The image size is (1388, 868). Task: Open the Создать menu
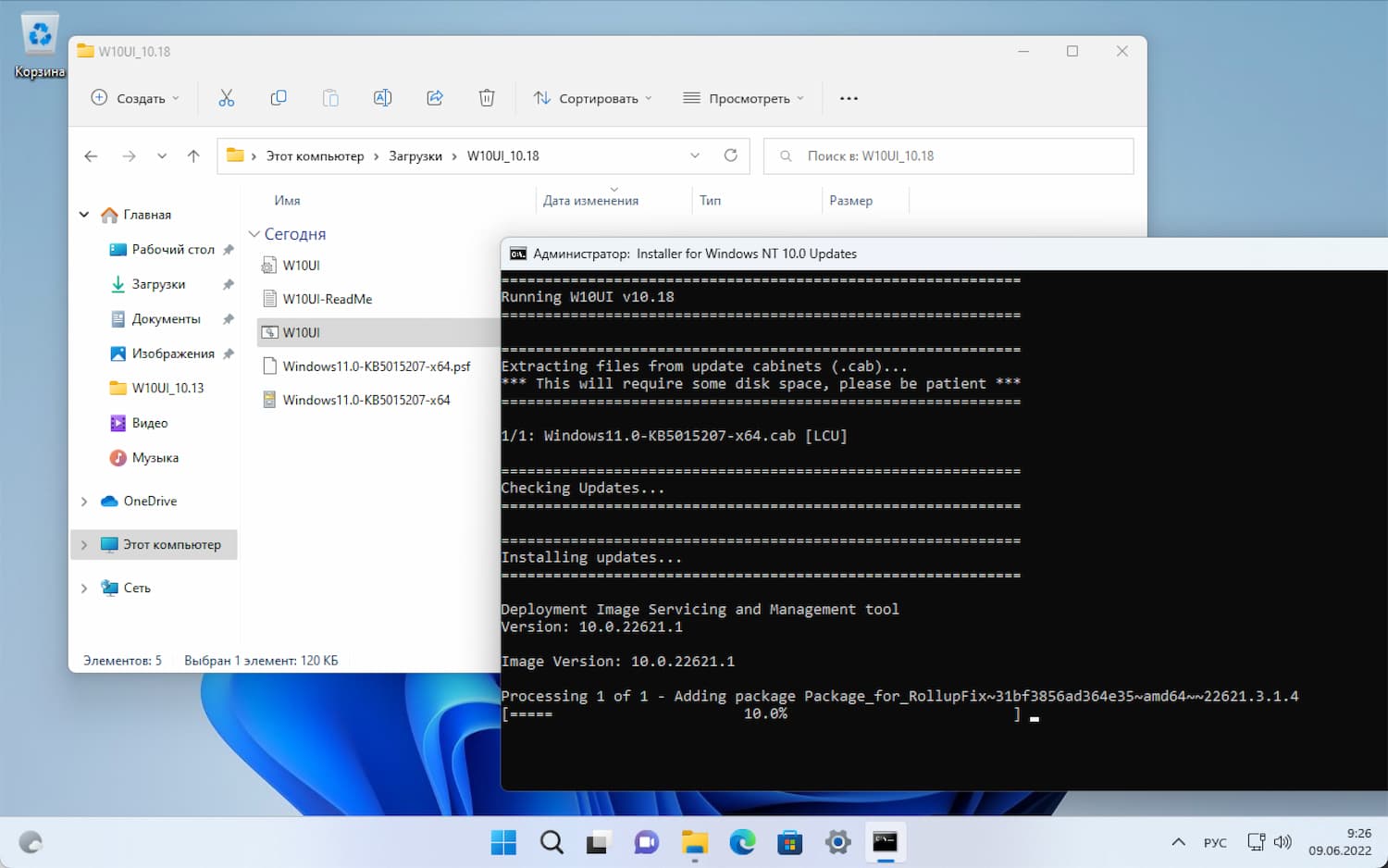click(135, 97)
